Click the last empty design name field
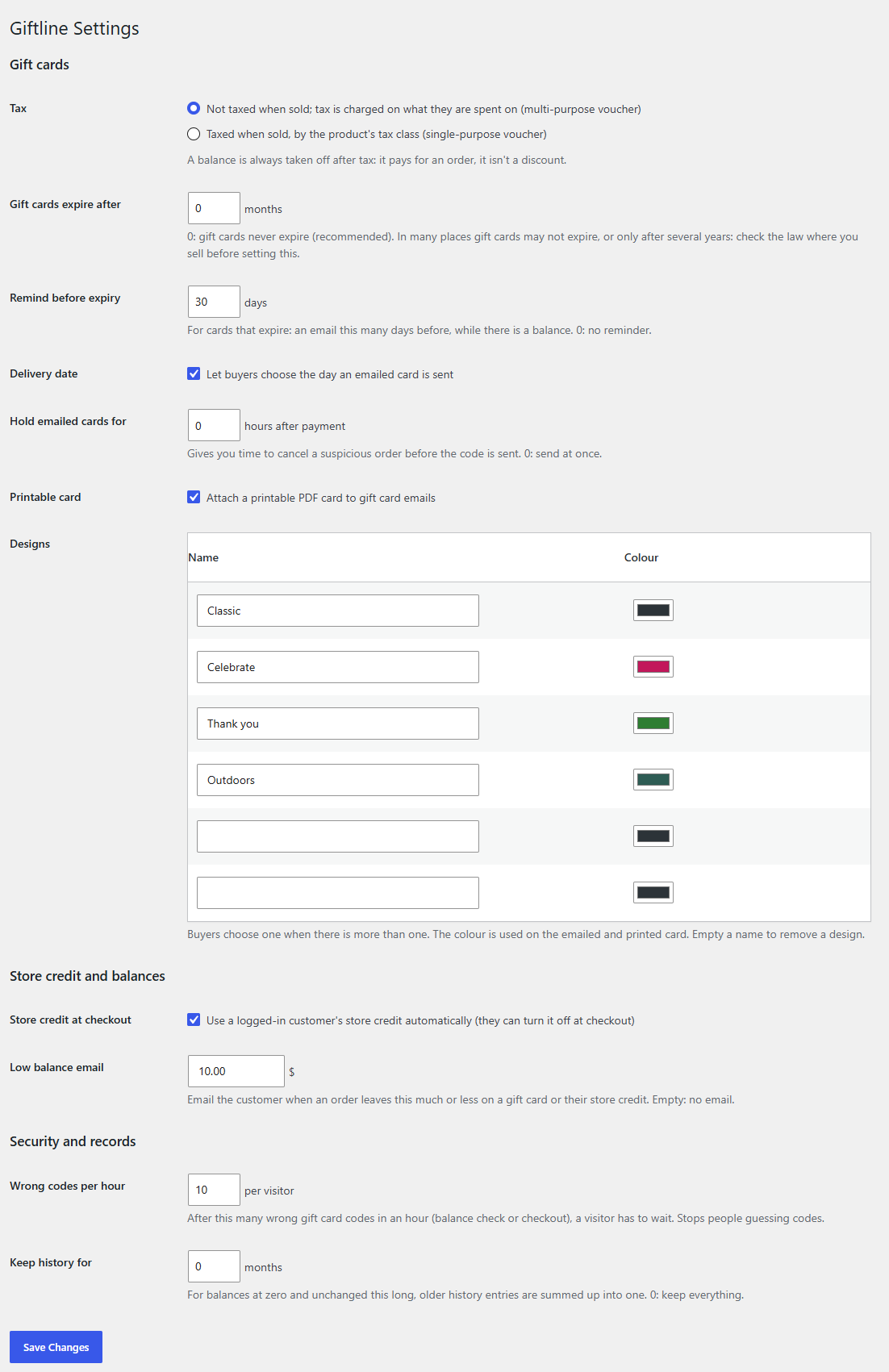889x1372 pixels. (338, 893)
